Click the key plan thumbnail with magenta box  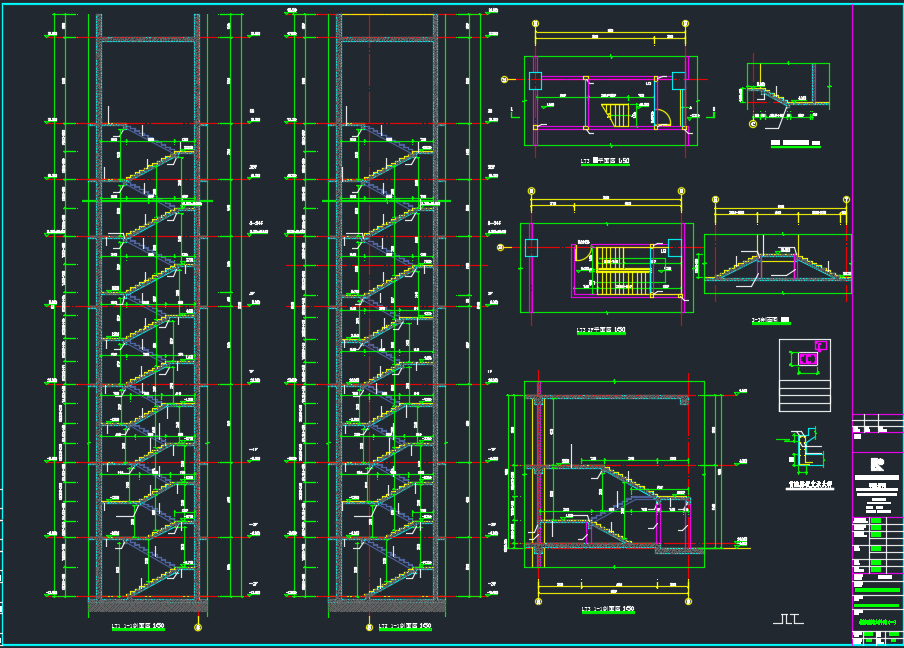805,375
